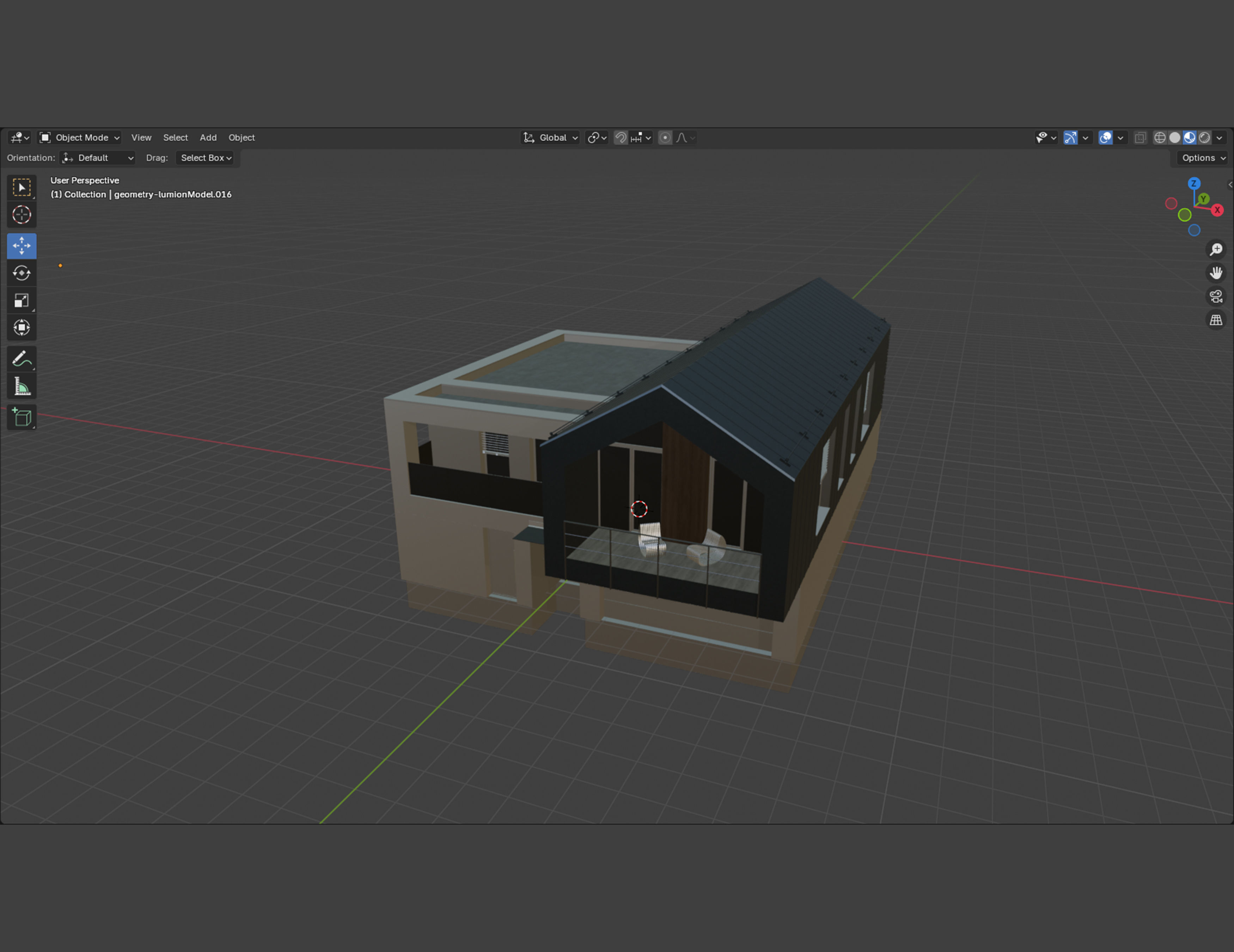Image resolution: width=1234 pixels, height=952 pixels.
Task: Click the viewport zoom magnifier icon
Action: coord(1216,250)
